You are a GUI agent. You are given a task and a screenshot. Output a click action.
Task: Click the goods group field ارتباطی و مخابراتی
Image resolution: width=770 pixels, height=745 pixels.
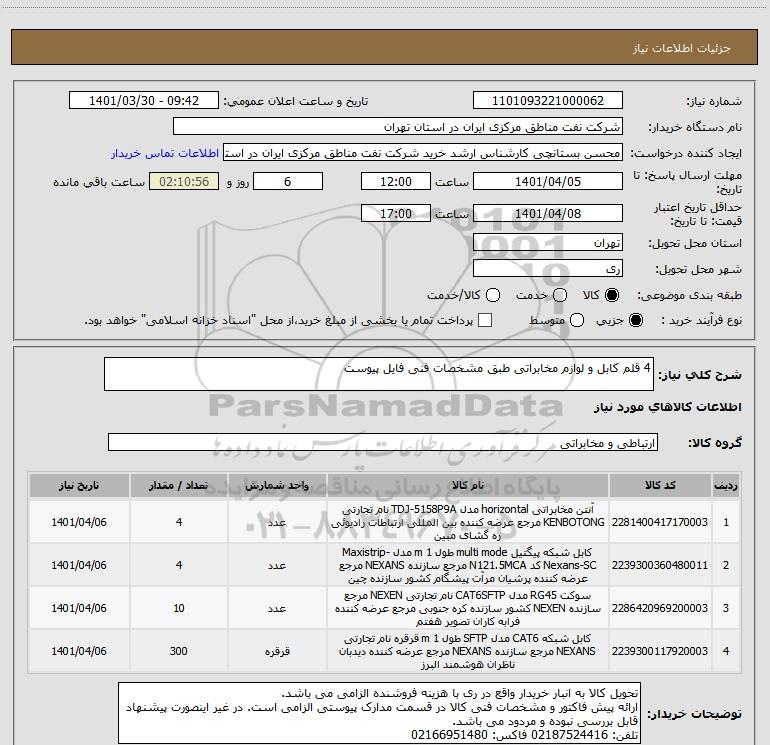pyautogui.click(x=383, y=442)
